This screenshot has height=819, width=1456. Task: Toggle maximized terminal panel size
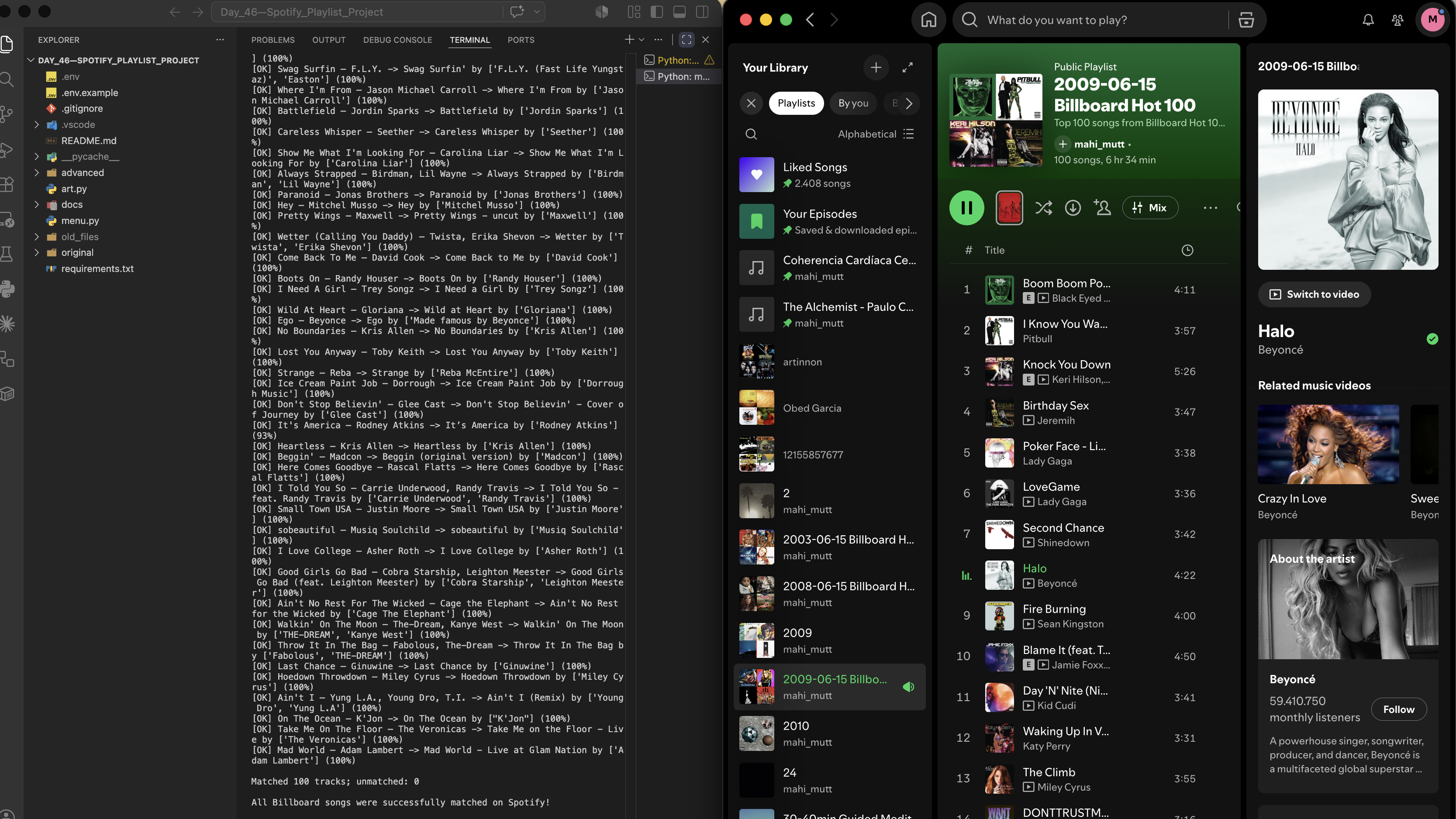(686, 40)
